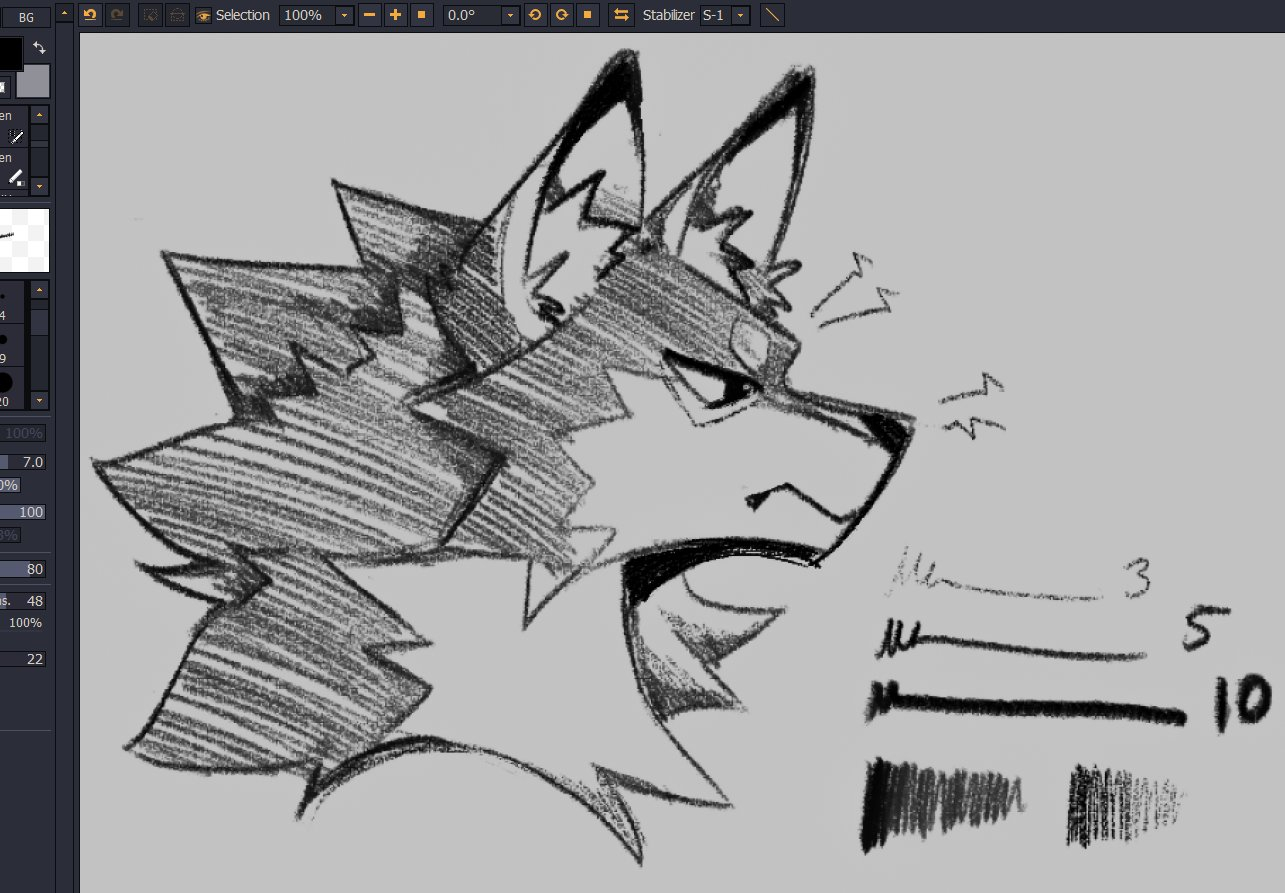Image resolution: width=1285 pixels, height=893 pixels.
Task: Flip the canvas view horizontally
Action: pos(621,15)
